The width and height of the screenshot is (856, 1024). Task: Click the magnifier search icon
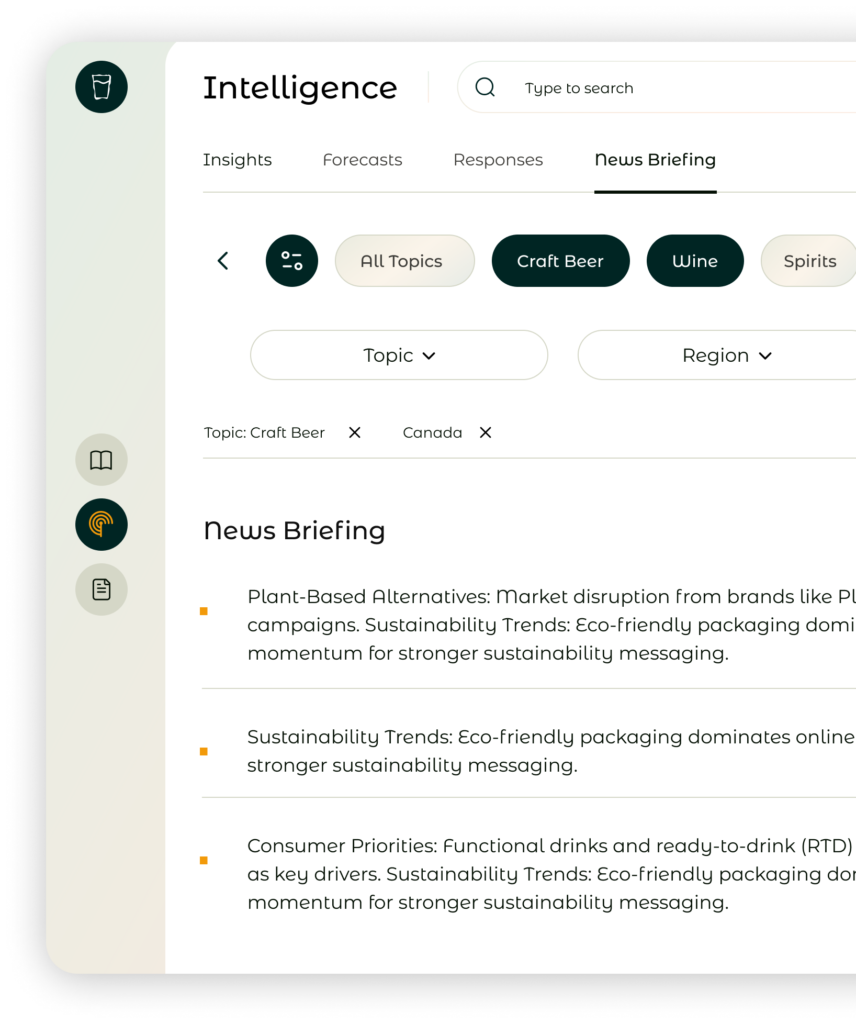485,88
